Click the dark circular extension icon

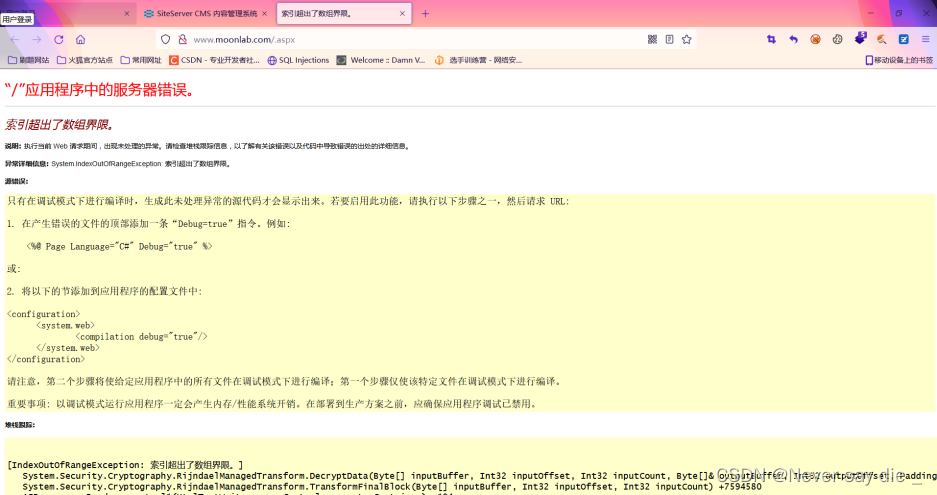coord(837,39)
